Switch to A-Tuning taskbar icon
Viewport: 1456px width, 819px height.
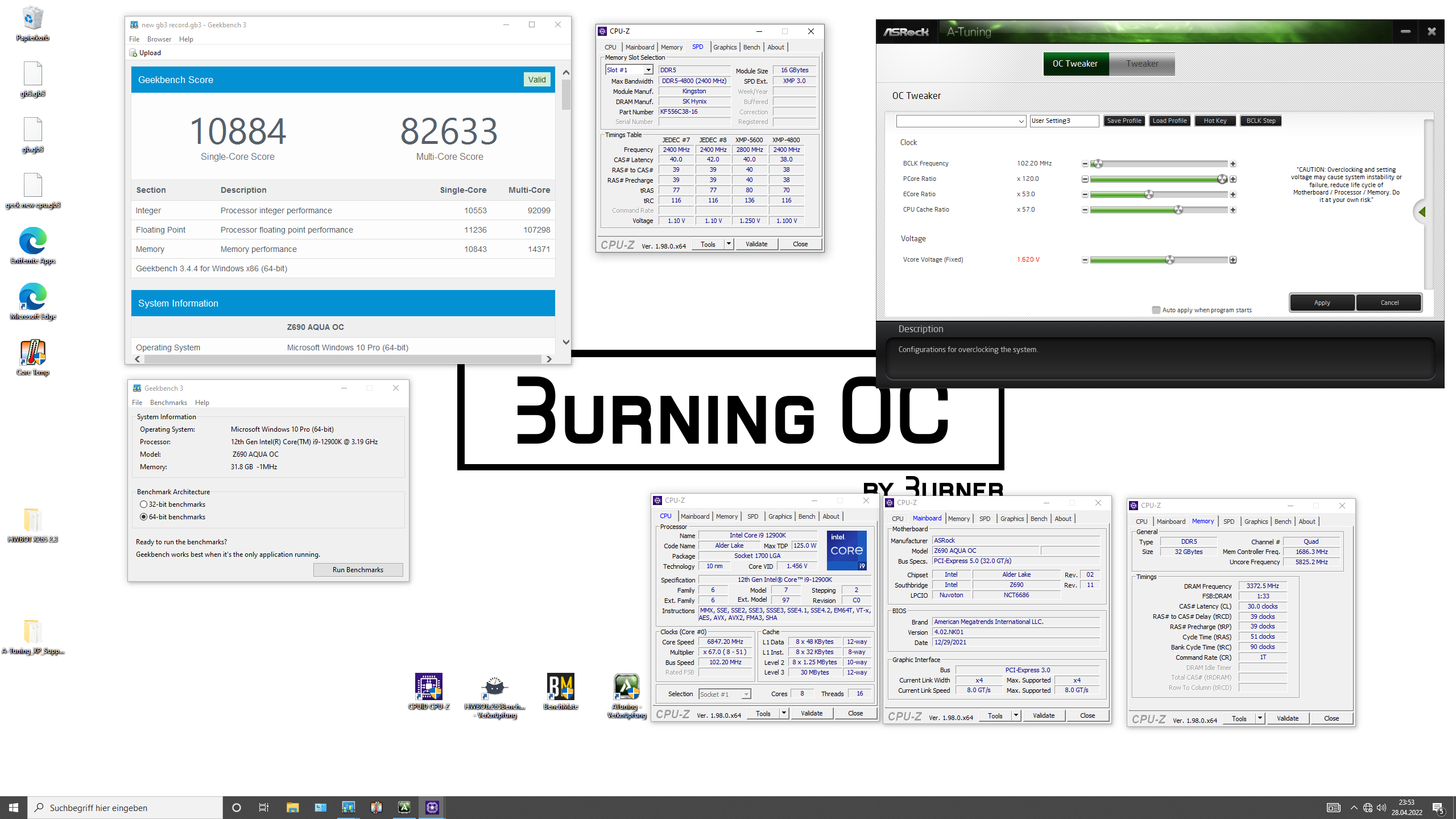pyautogui.click(x=404, y=808)
